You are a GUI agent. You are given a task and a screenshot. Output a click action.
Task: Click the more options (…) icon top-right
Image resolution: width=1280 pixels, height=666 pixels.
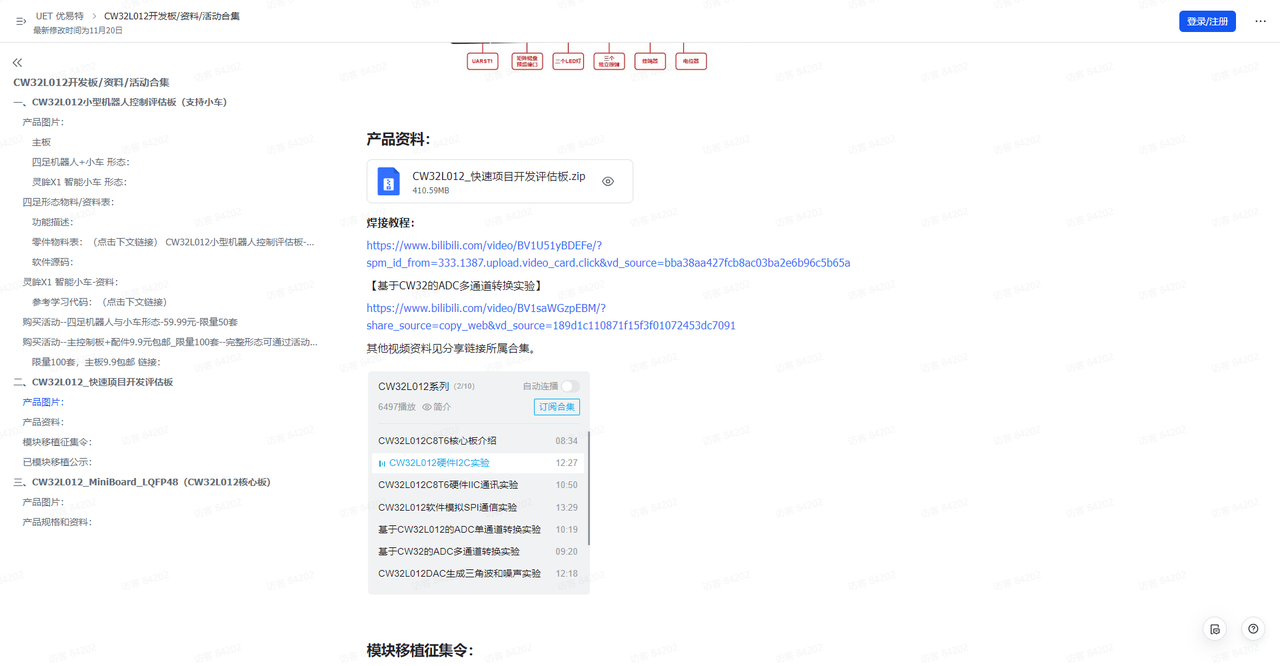(x=1258, y=21)
